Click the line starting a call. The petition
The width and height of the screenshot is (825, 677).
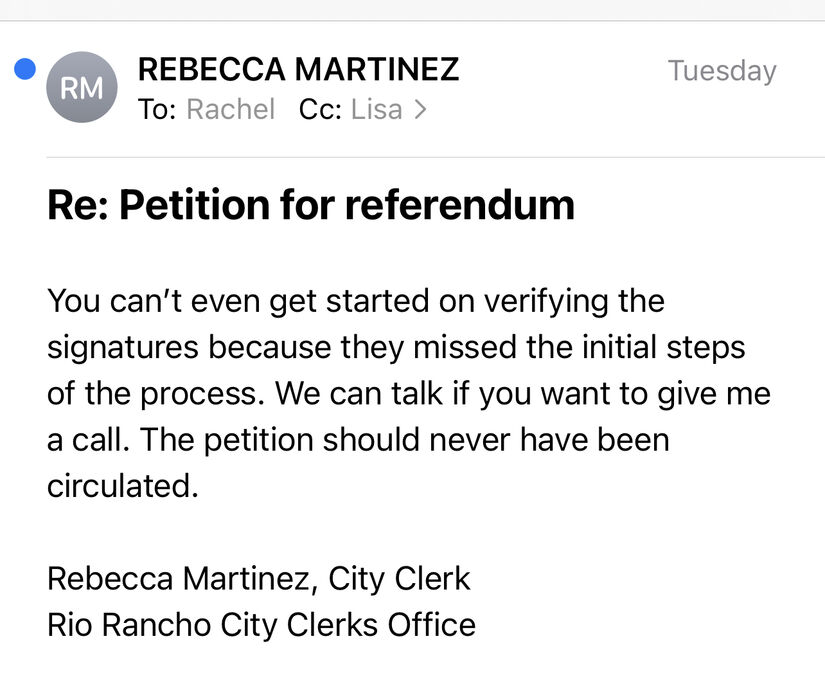[358, 440]
